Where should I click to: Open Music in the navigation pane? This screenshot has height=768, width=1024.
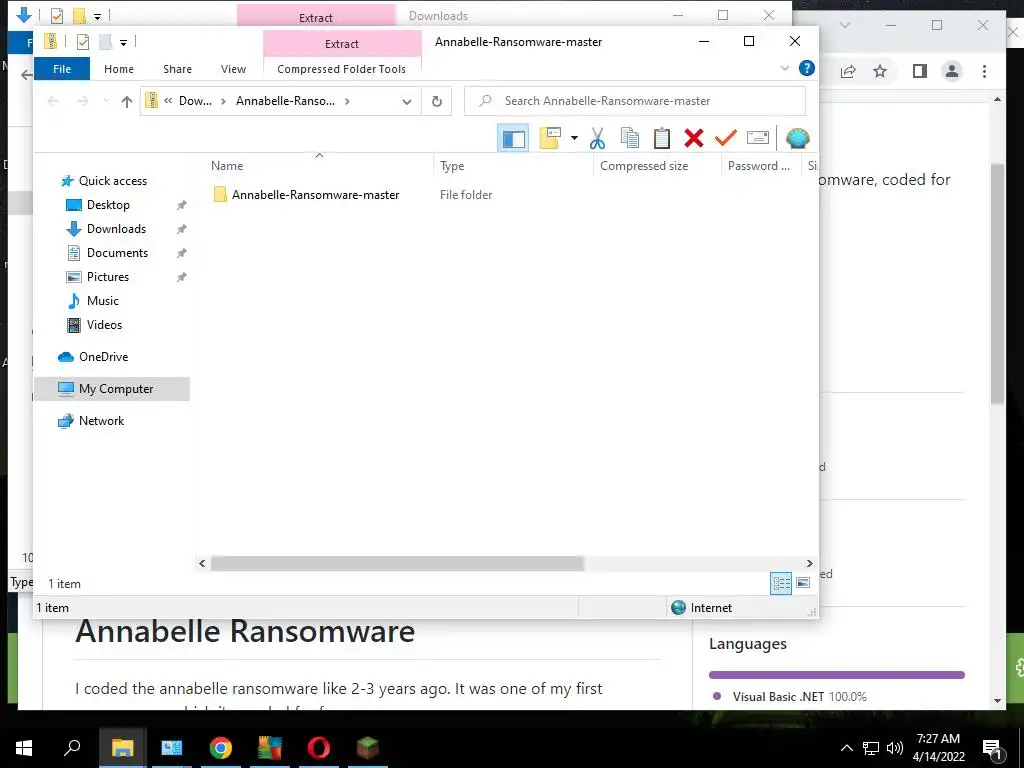click(x=103, y=301)
